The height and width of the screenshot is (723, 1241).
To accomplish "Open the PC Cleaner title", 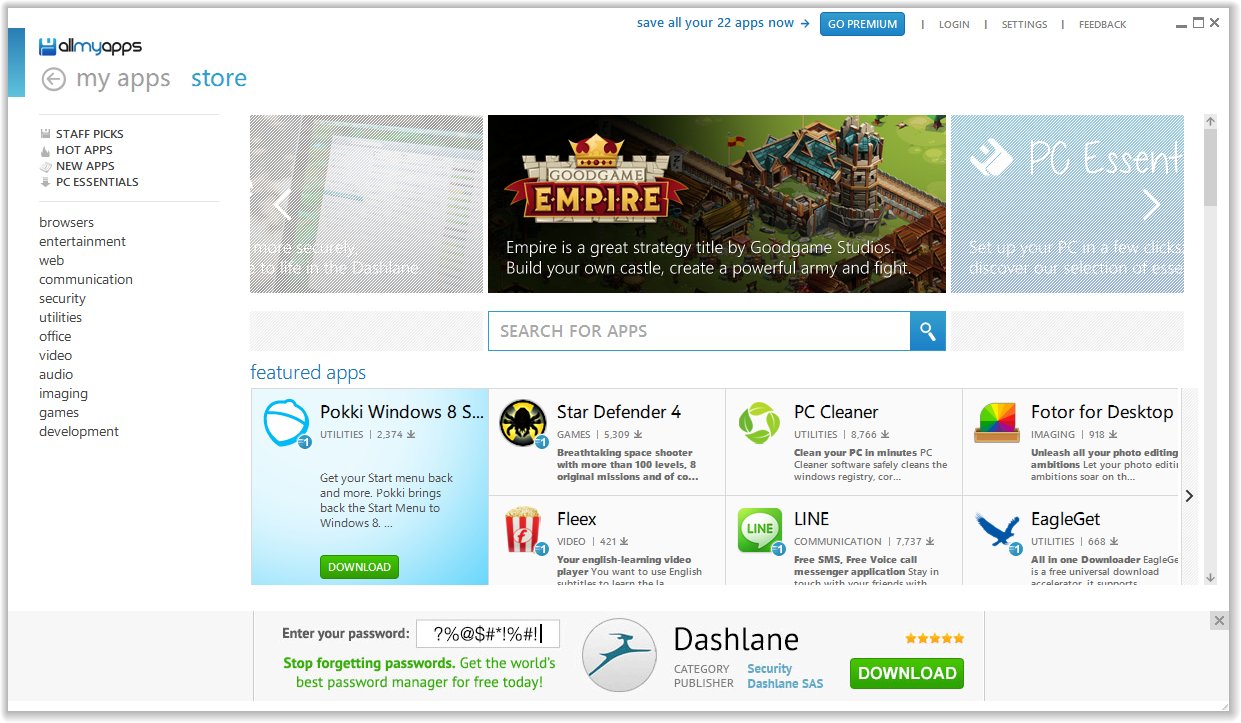I will (836, 412).
